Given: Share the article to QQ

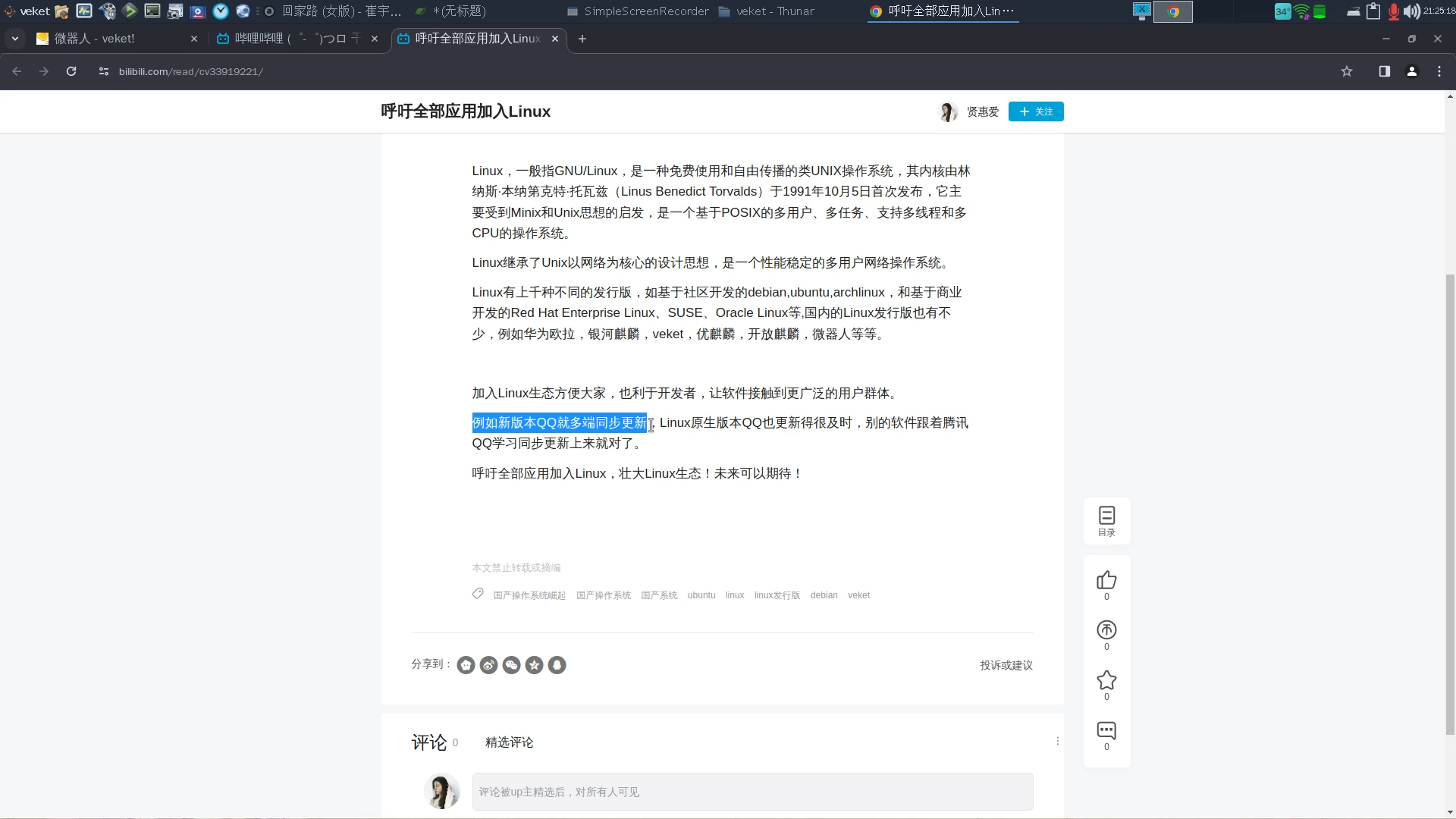Looking at the screenshot, I should pos(557,665).
